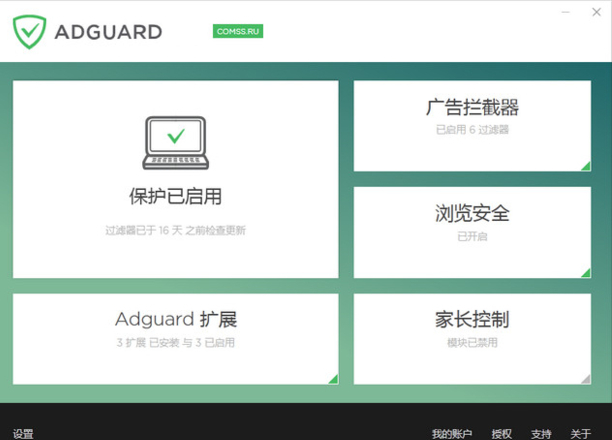Click the 已开启 status text
Viewport: 612px width, 440px height.
point(472,236)
